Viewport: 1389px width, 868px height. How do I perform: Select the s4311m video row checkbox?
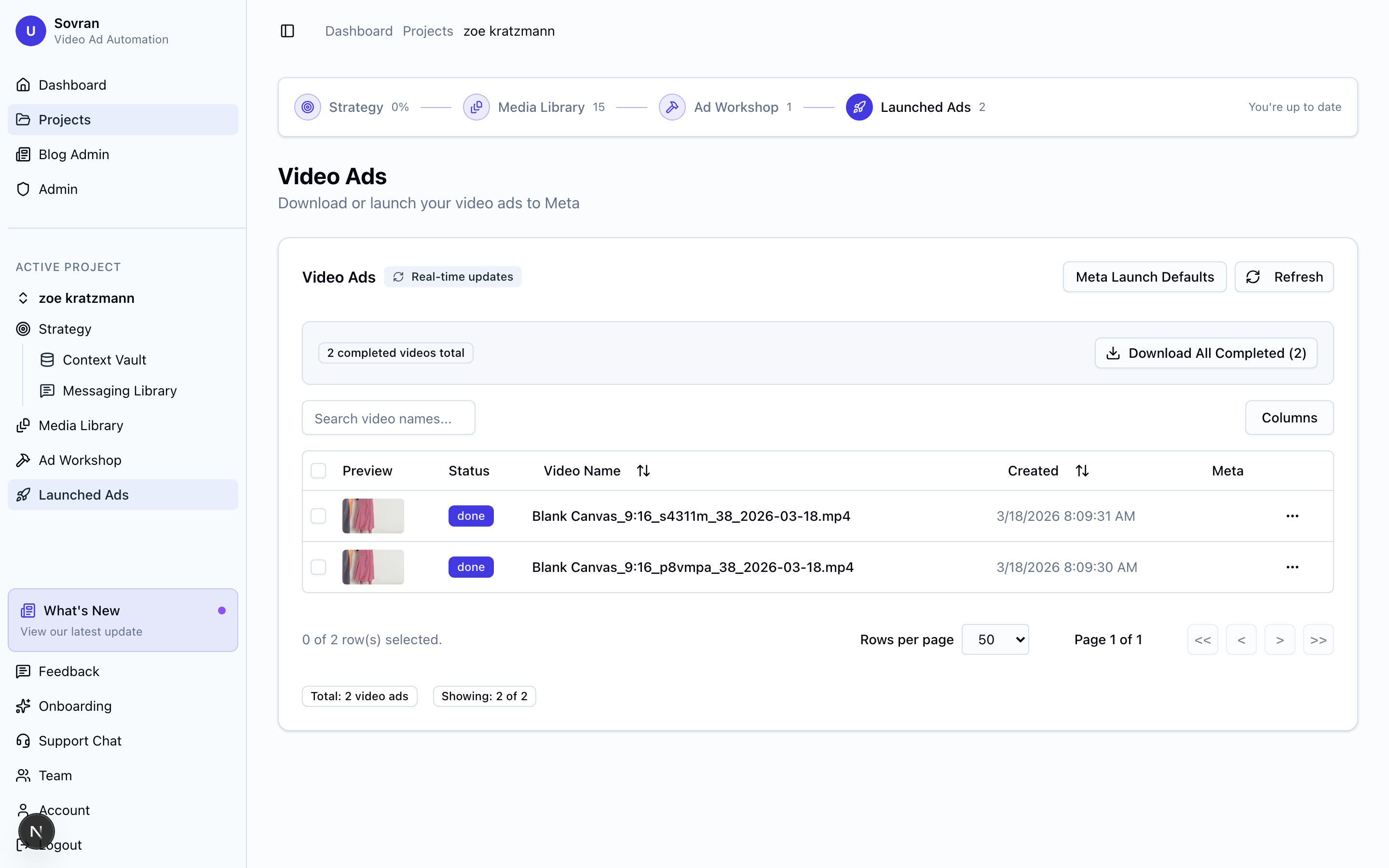(318, 516)
